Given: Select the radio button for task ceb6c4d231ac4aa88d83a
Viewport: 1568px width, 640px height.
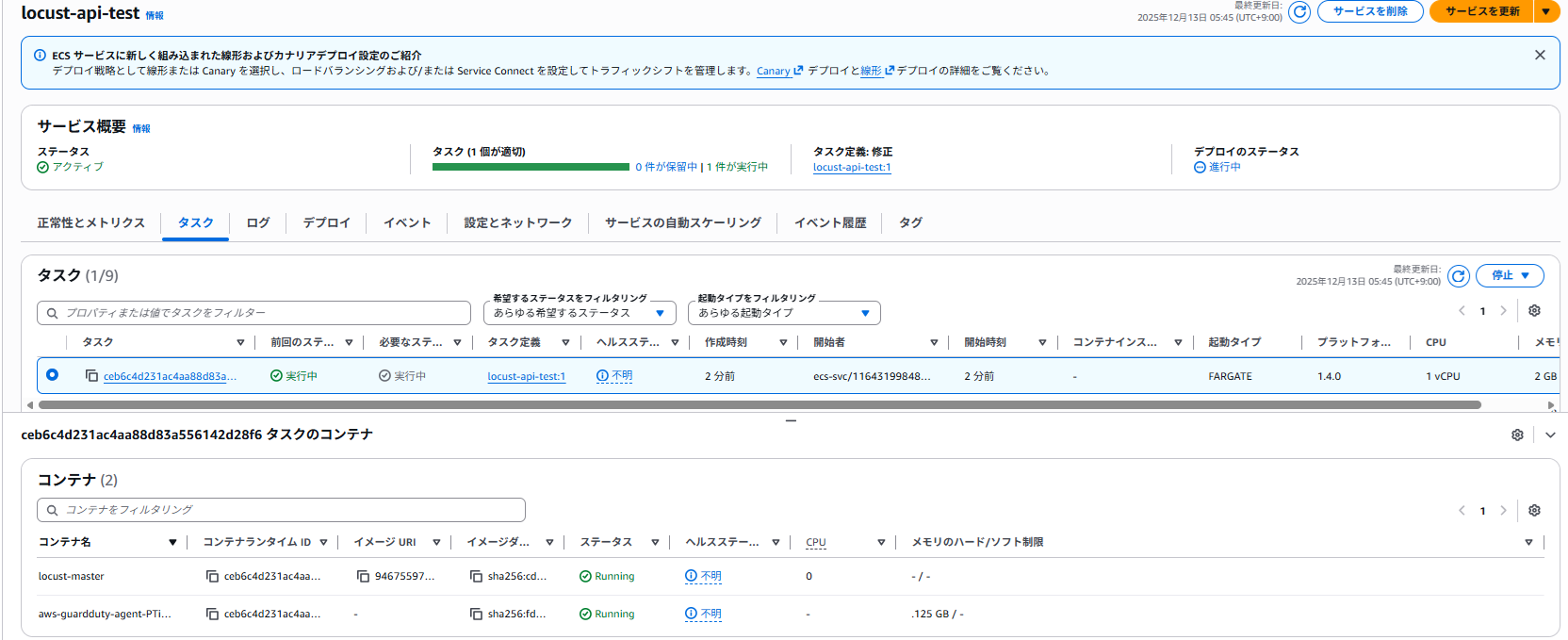Looking at the screenshot, I should (53, 375).
